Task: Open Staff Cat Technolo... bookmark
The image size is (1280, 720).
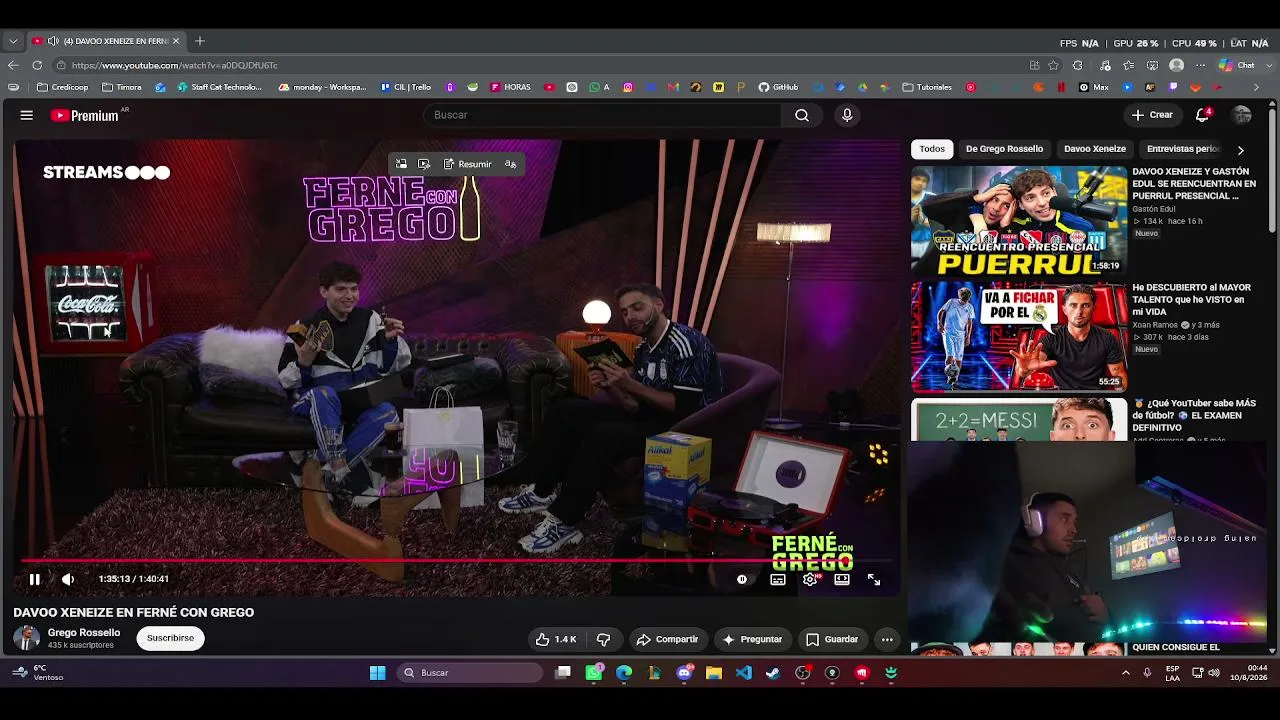Action: click(220, 87)
